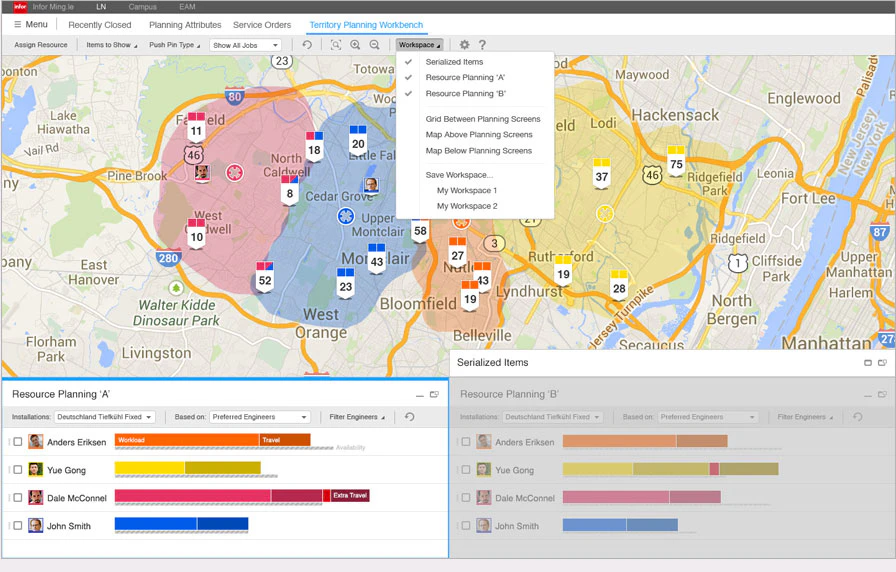Click John Smith's blue workload bar
896x572 pixels.
(x=181, y=523)
